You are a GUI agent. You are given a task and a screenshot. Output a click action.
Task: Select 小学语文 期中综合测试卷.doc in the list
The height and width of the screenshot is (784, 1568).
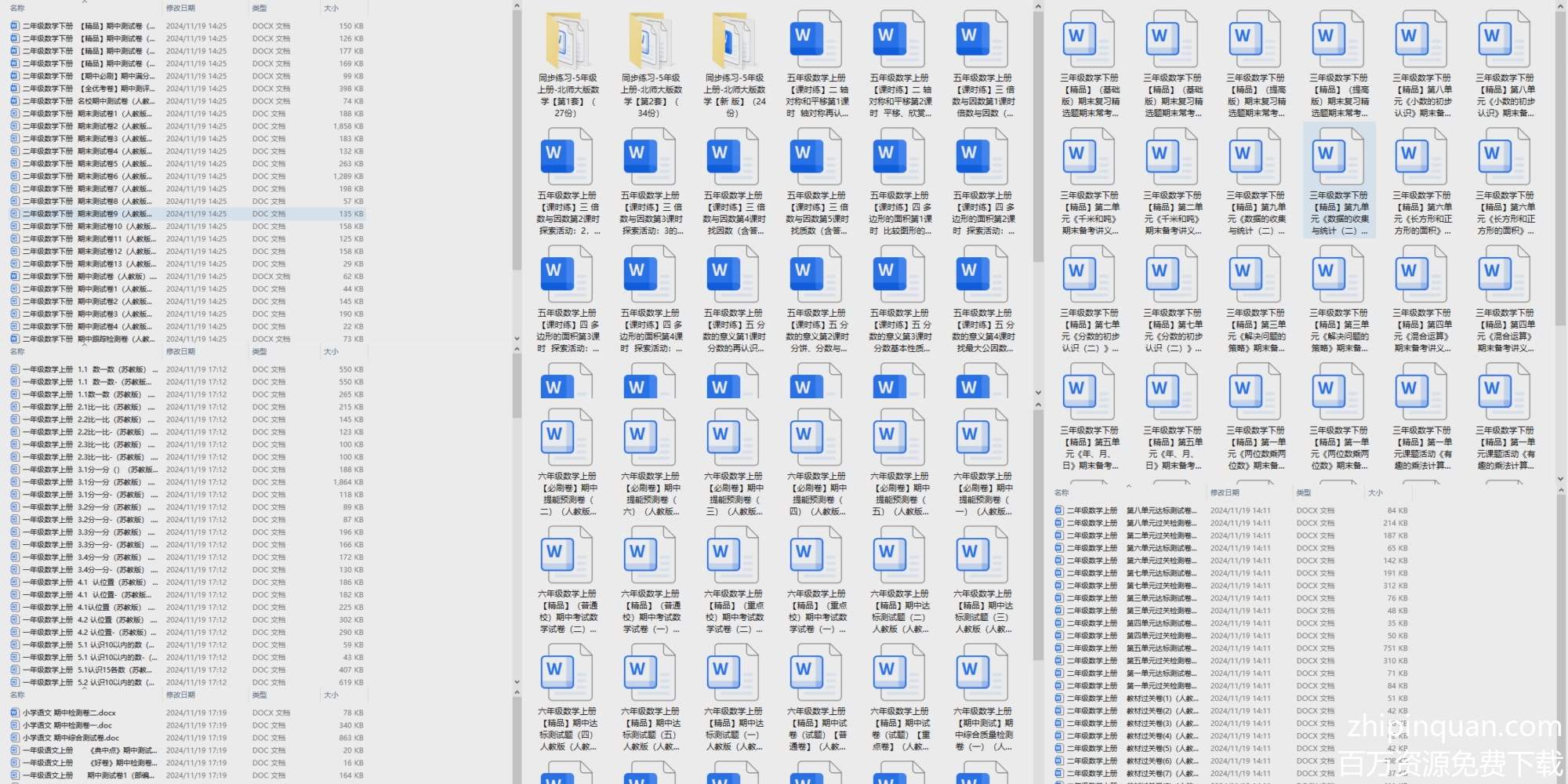pyautogui.click(x=71, y=738)
